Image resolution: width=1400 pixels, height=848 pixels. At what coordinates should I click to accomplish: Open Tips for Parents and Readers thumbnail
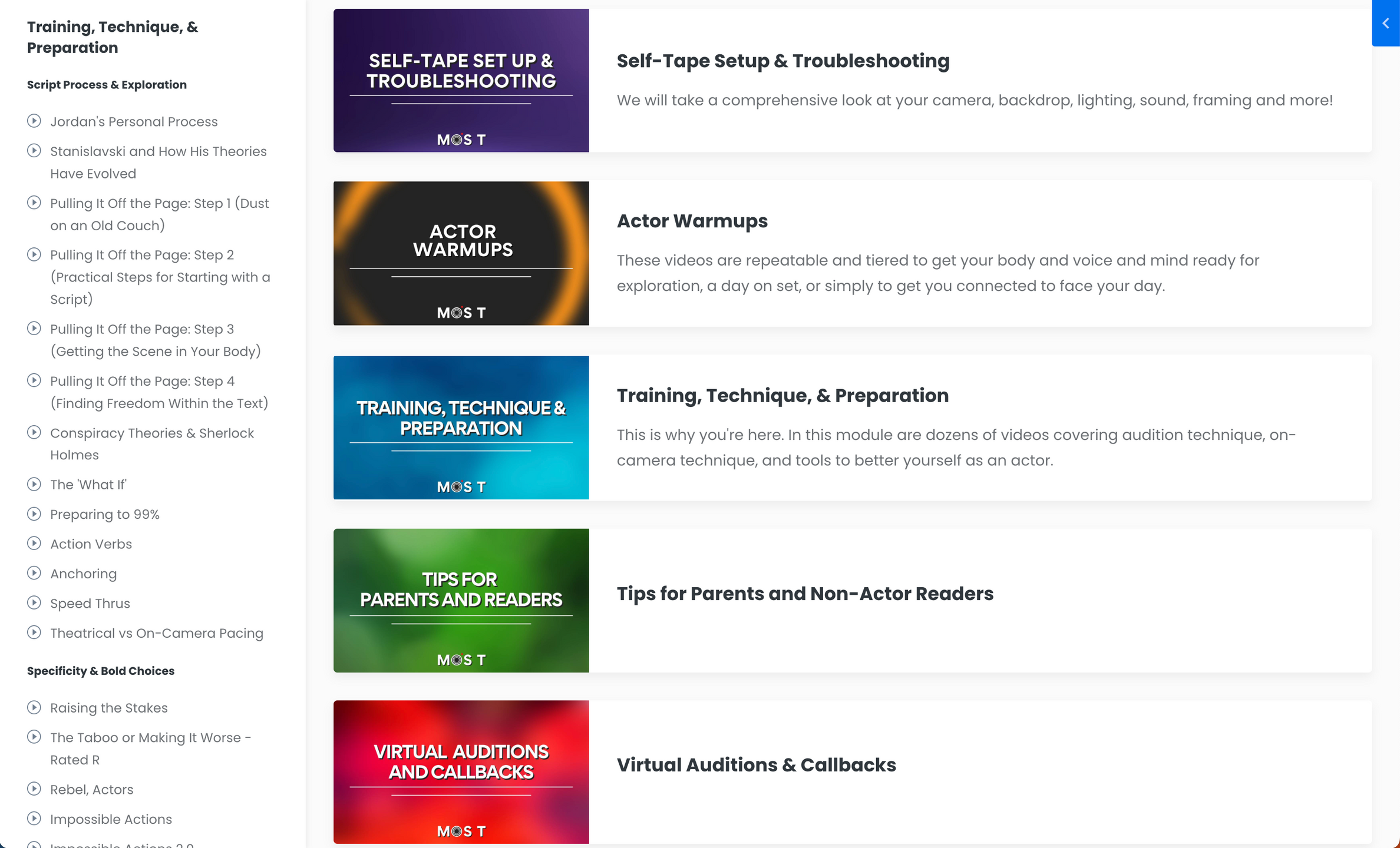click(461, 600)
